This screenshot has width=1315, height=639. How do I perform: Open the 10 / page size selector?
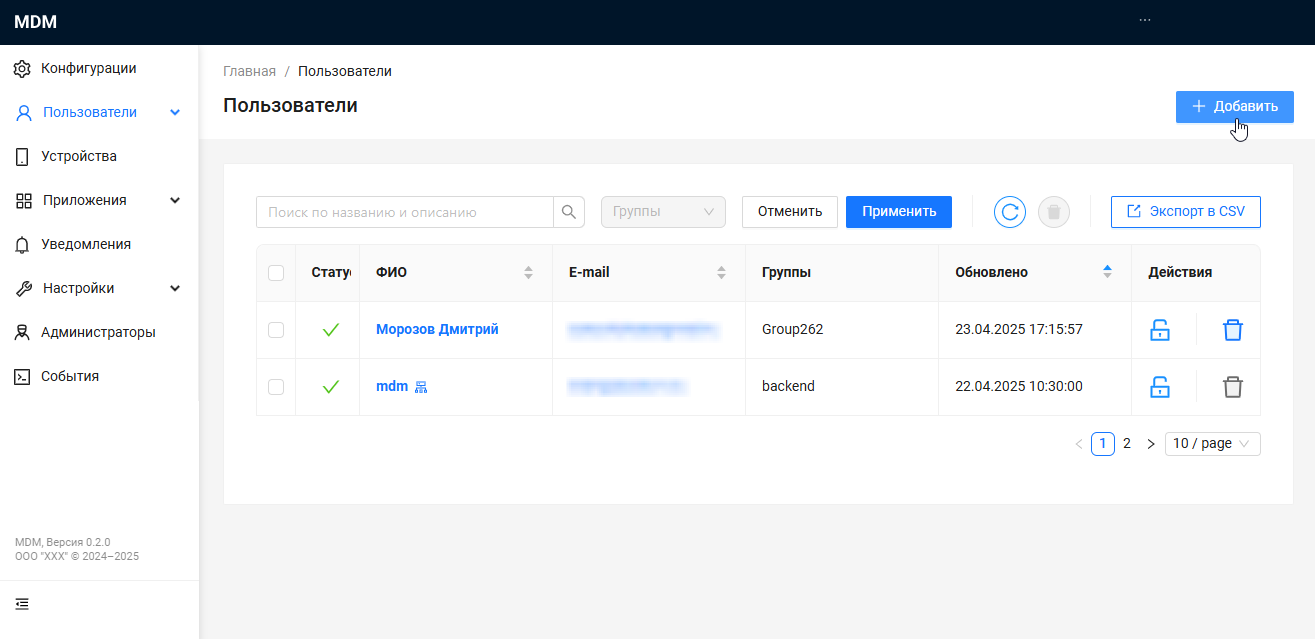(x=1212, y=444)
